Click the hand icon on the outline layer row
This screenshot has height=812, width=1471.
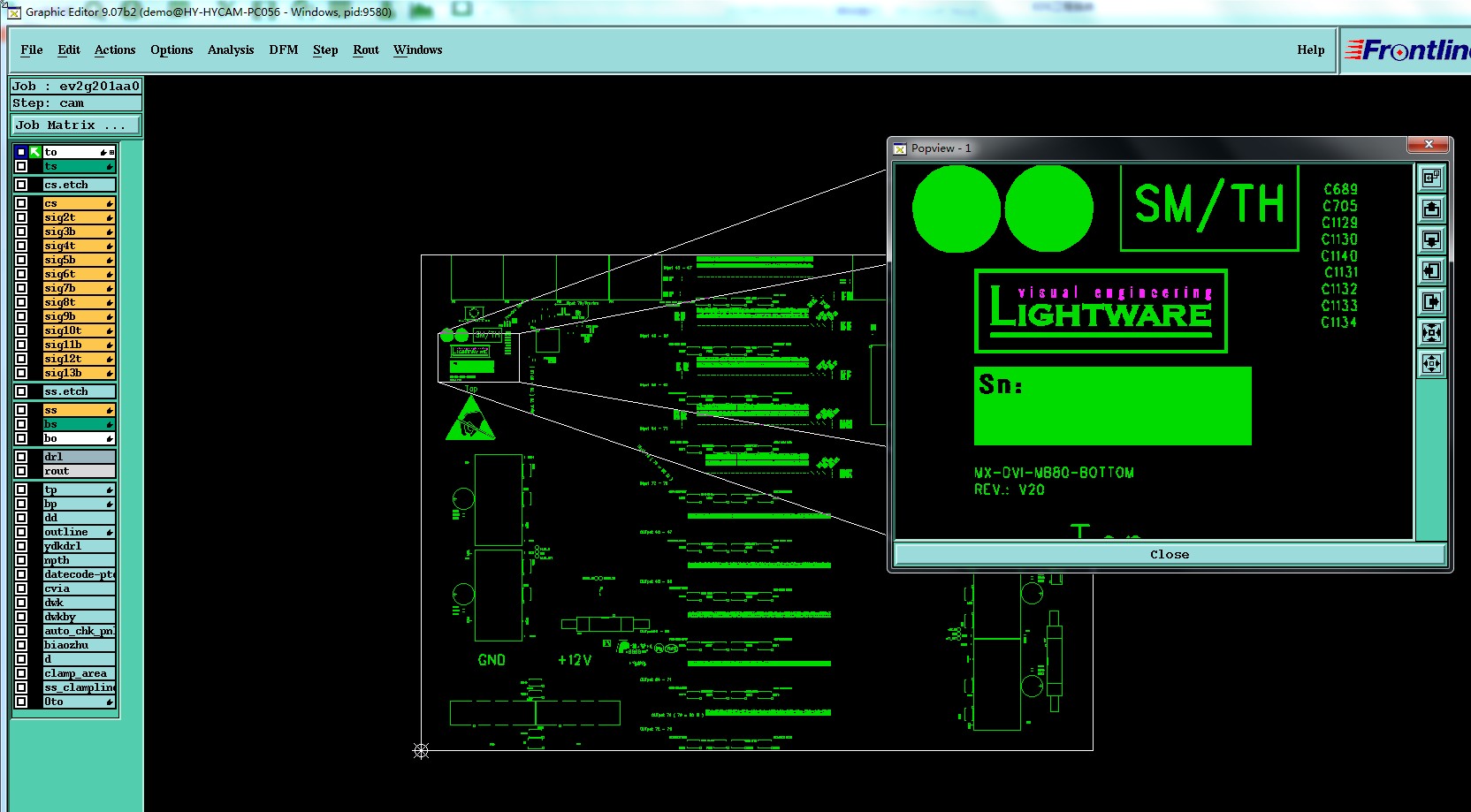[110, 533]
